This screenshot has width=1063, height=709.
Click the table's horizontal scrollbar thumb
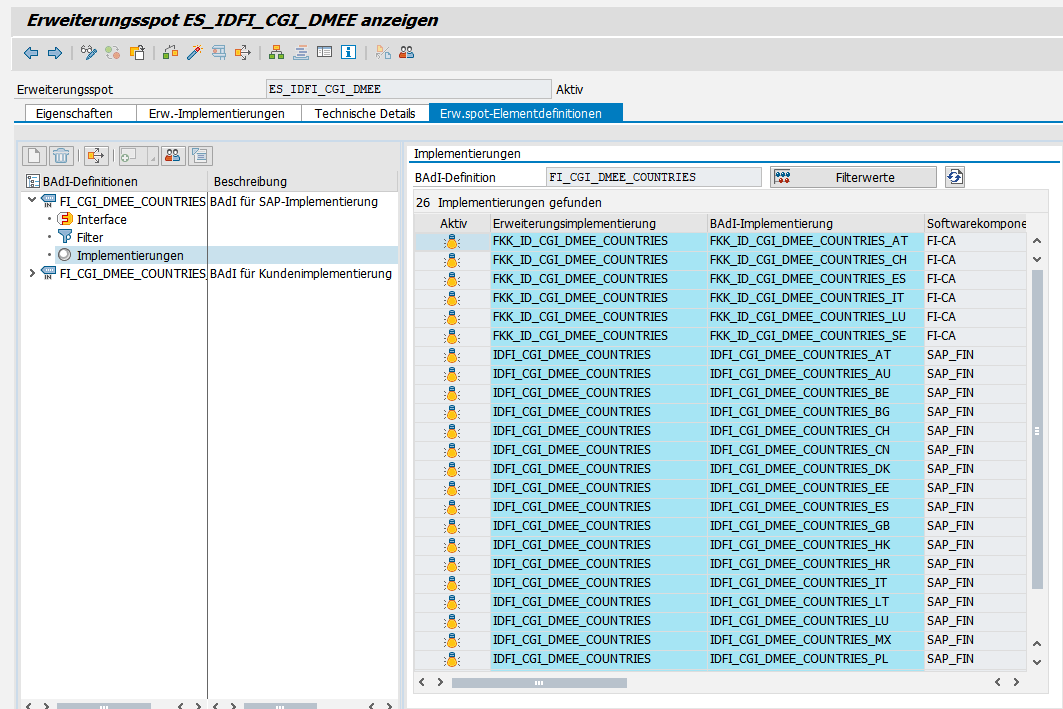pyautogui.click(x=539, y=683)
